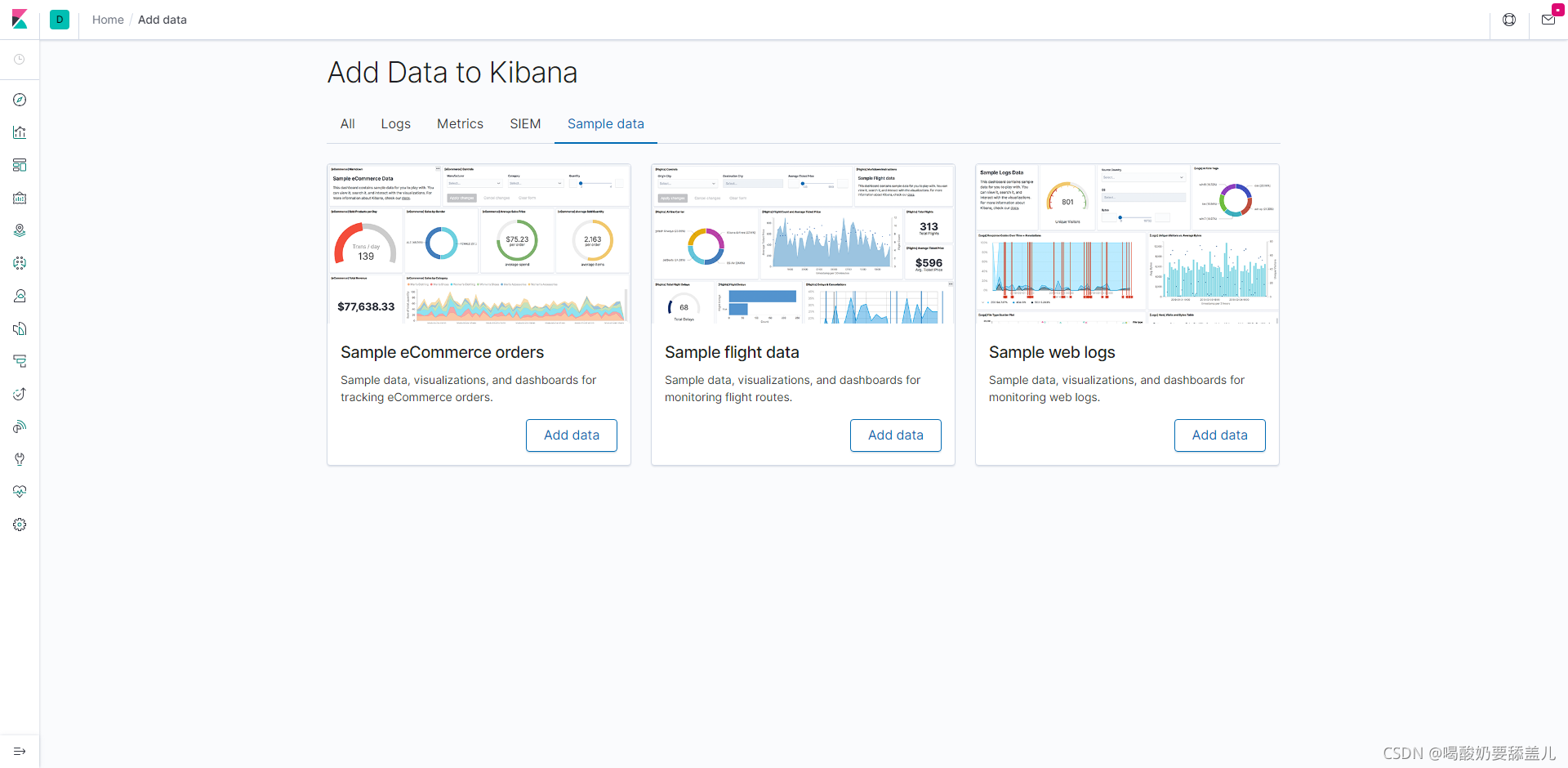
Task: Open the Recently viewed clock menu
Action: 20,60
